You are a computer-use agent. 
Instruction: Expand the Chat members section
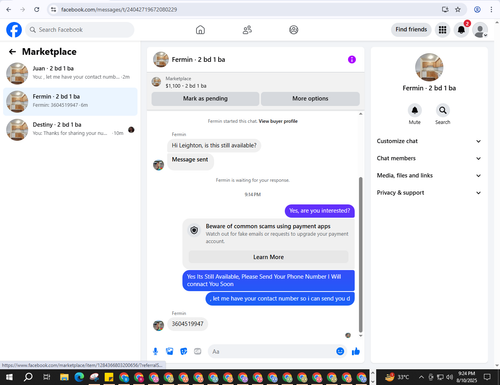(429, 158)
